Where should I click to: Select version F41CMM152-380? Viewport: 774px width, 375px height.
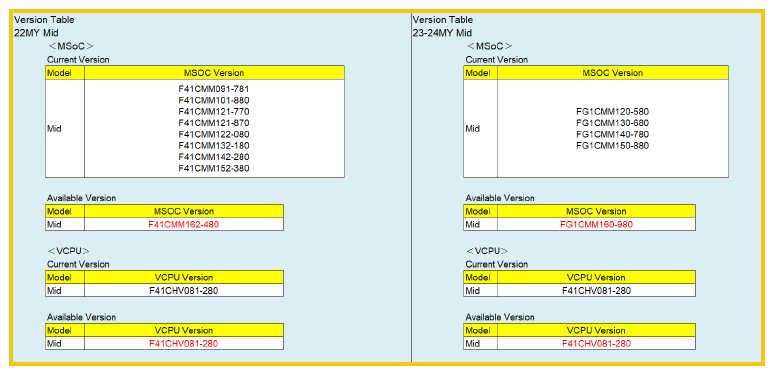point(214,168)
